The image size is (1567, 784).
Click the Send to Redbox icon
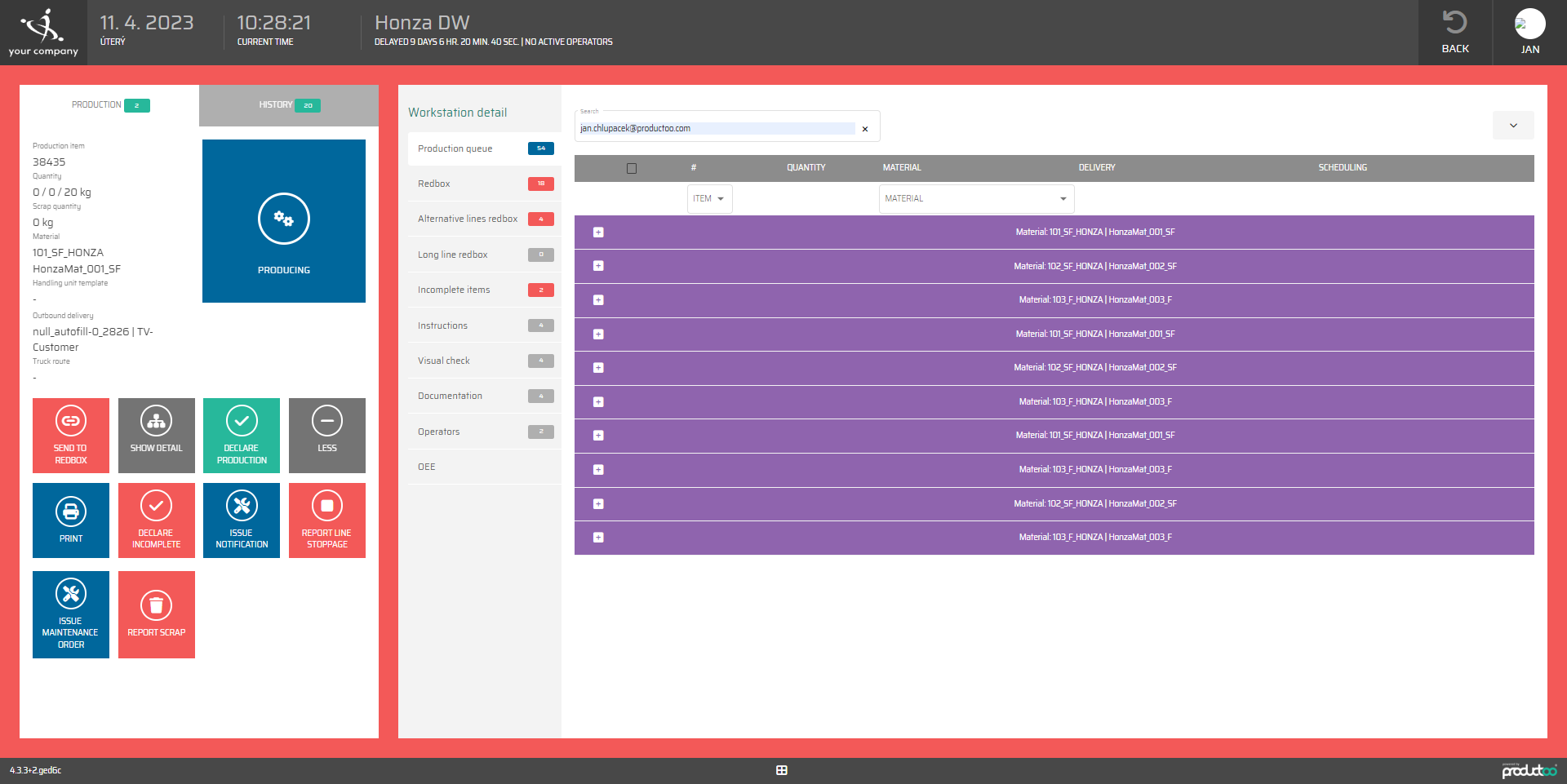(71, 422)
